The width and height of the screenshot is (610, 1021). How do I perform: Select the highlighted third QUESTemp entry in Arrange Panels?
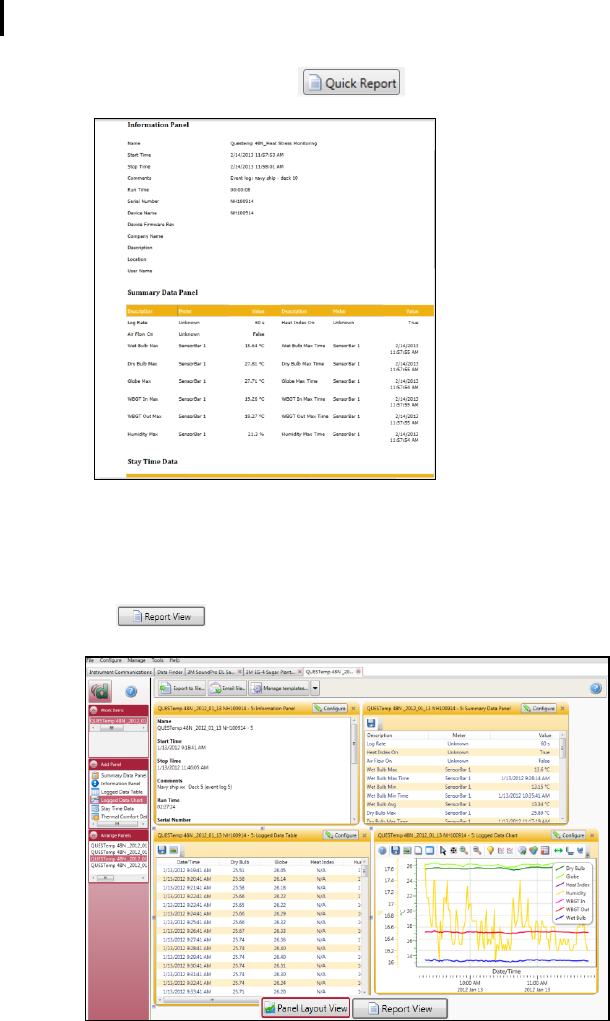pos(118,859)
